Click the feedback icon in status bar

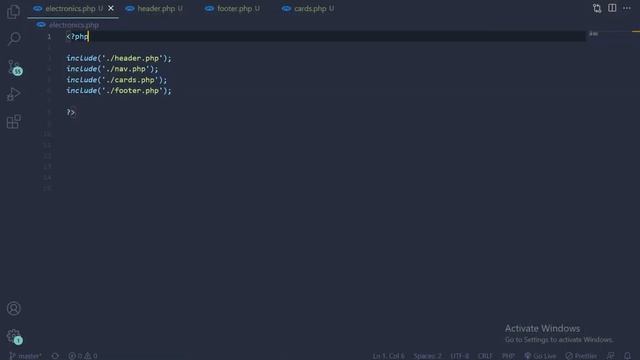click(x=611, y=356)
